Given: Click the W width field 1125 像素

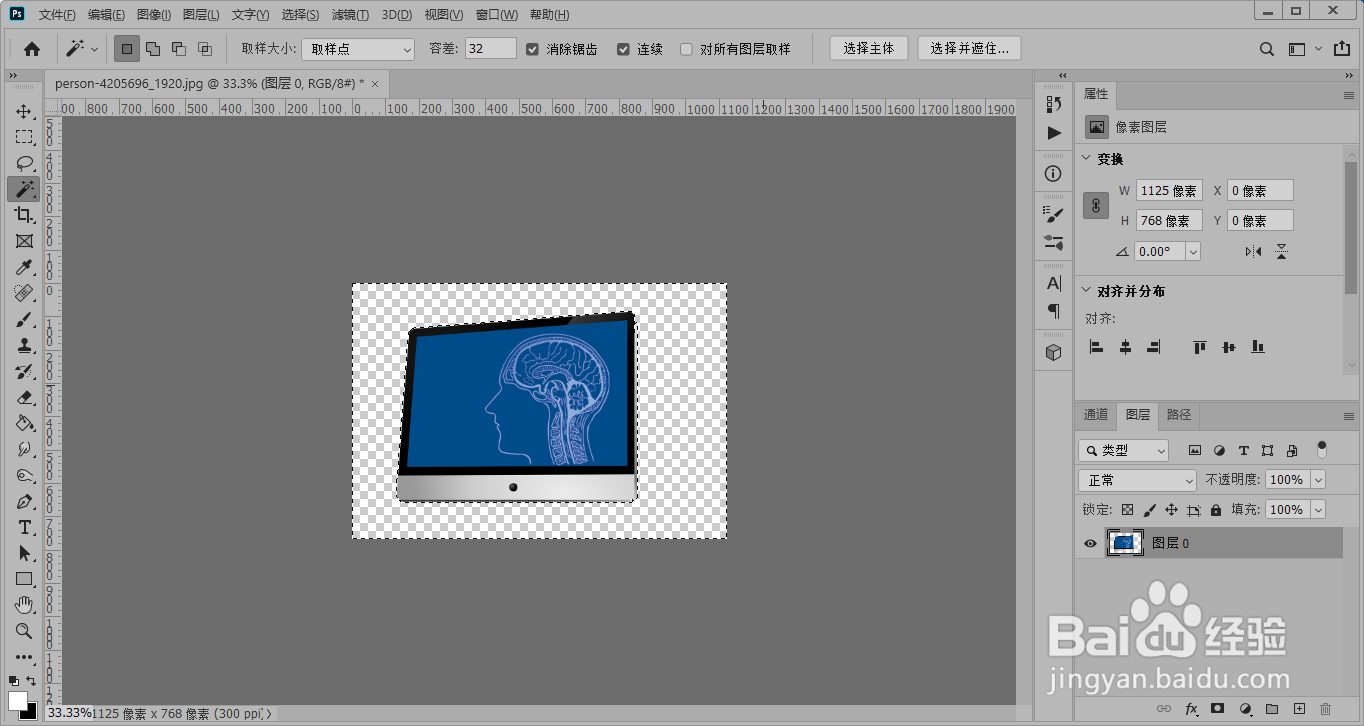Looking at the screenshot, I should (x=1169, y=191).
